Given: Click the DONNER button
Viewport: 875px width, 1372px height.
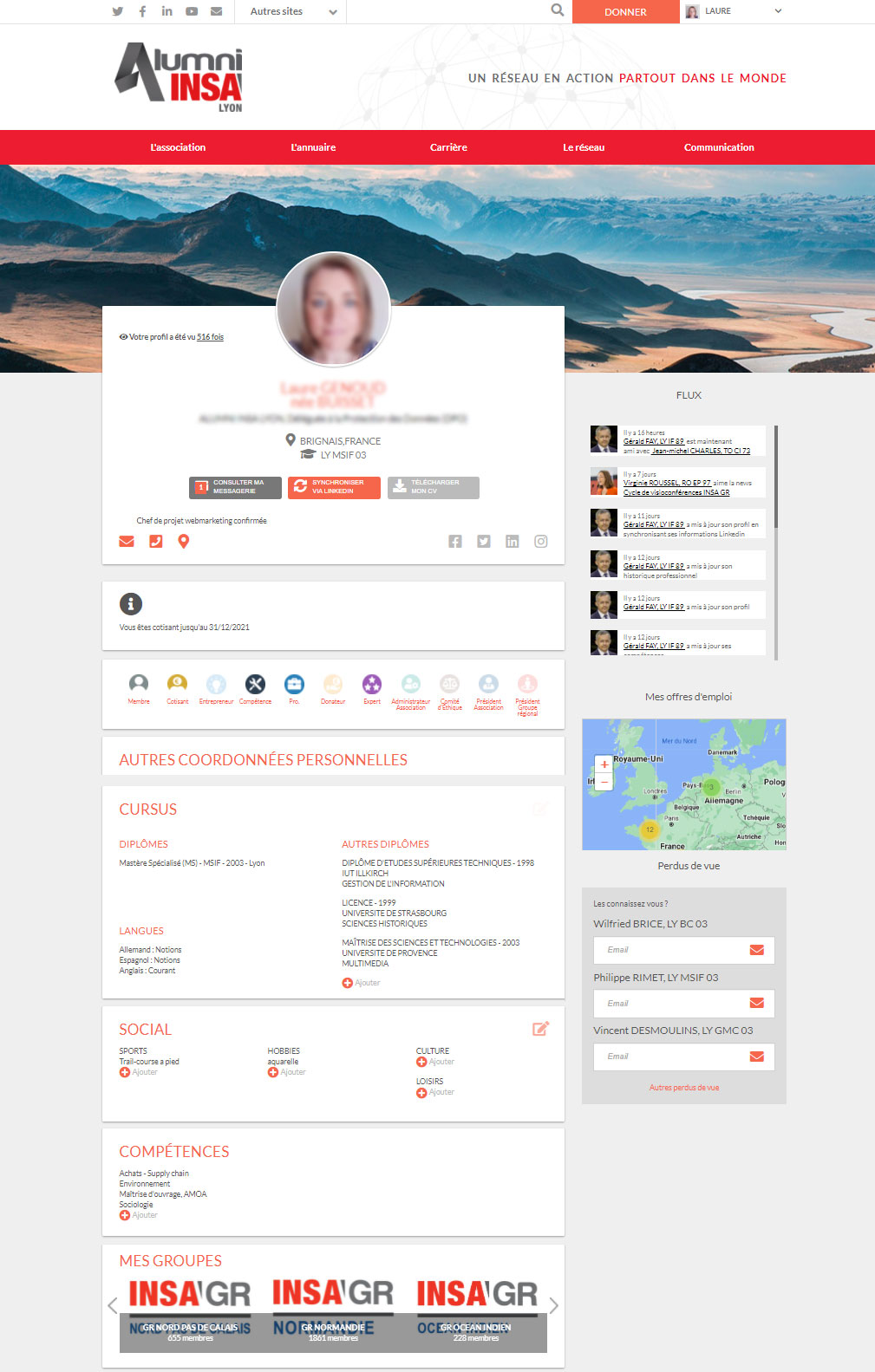Looking at the screenshot, I should (x=625, y=12).
